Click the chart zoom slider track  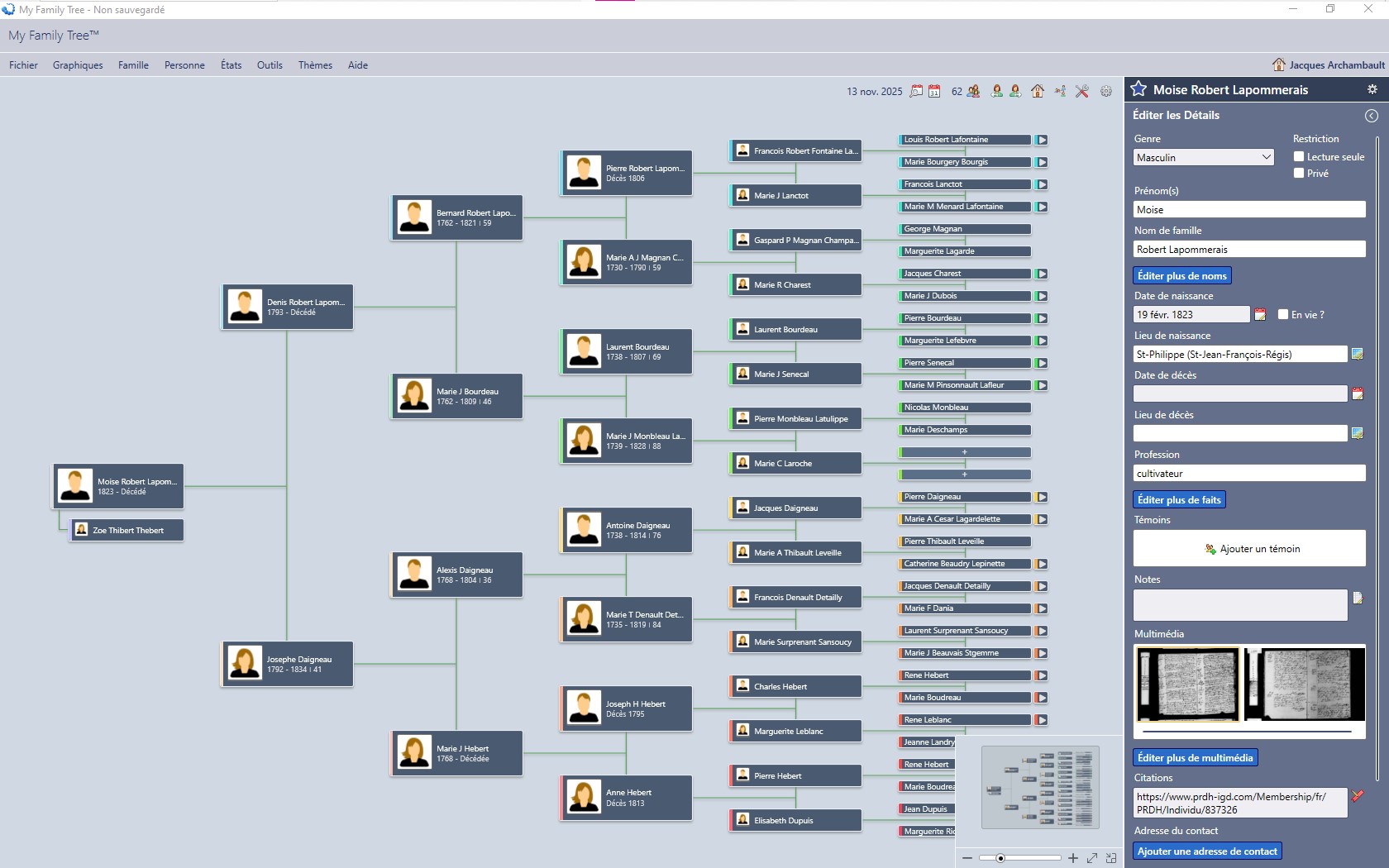(1033, 858)
